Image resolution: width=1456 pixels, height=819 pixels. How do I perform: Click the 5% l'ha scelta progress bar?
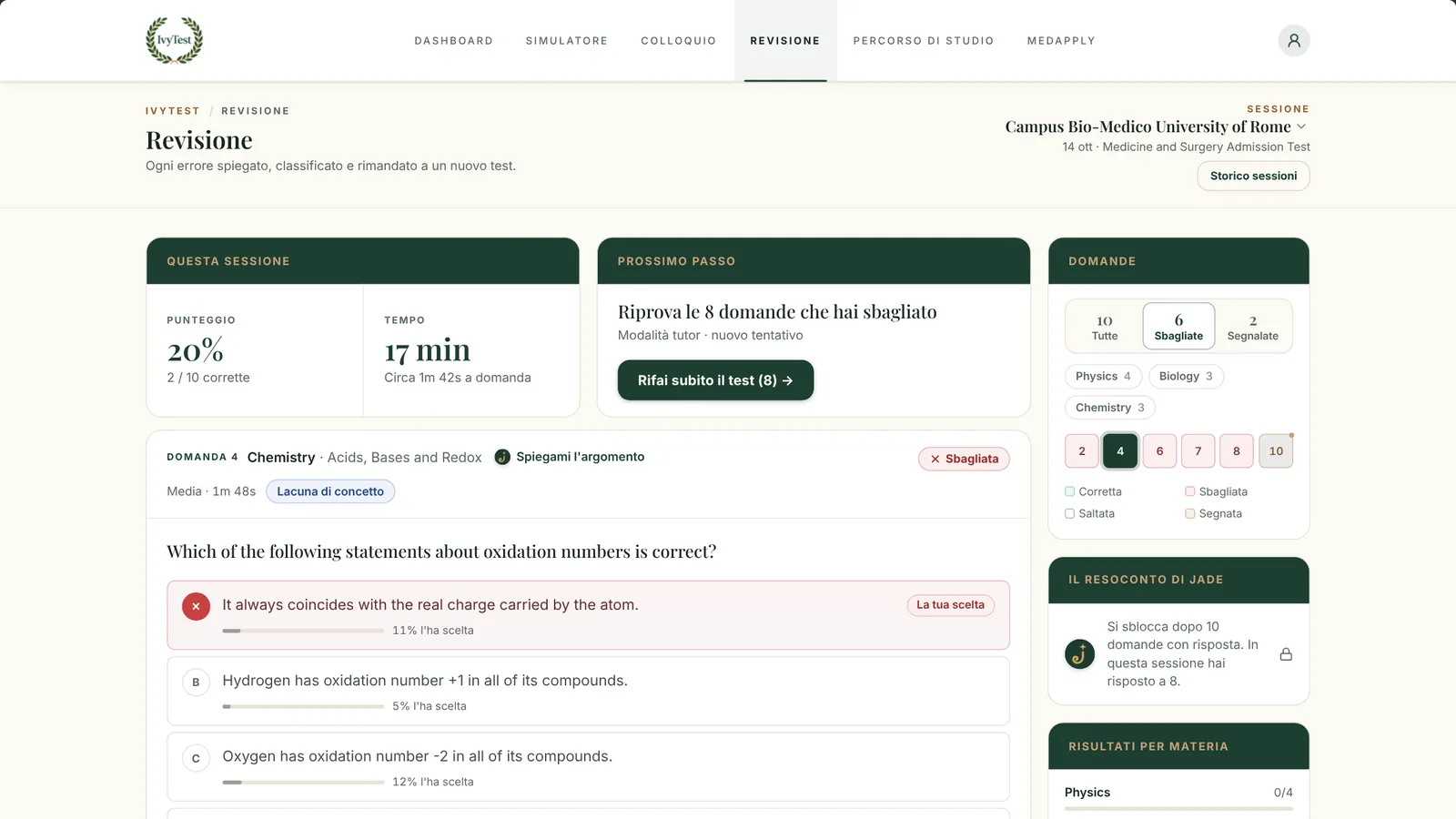click(x=303, y=706)
